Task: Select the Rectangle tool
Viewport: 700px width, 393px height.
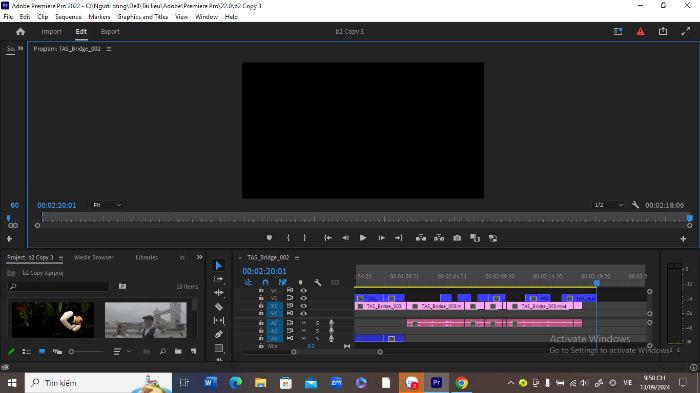Action: [219, 348]
